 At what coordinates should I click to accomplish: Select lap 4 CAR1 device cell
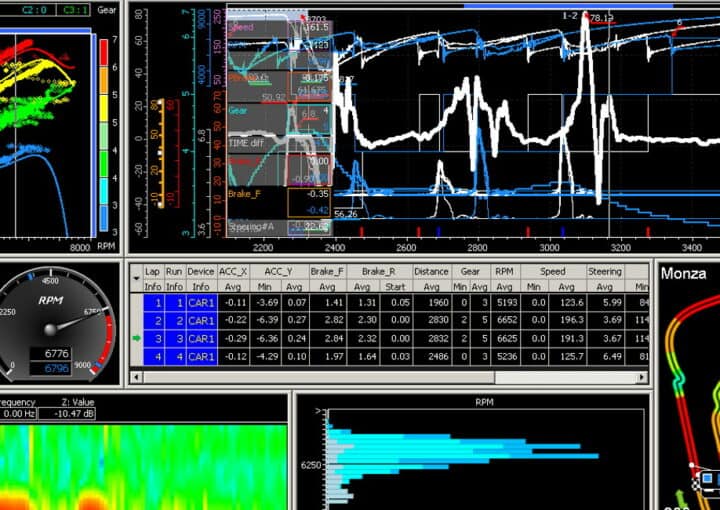(201, 356)
